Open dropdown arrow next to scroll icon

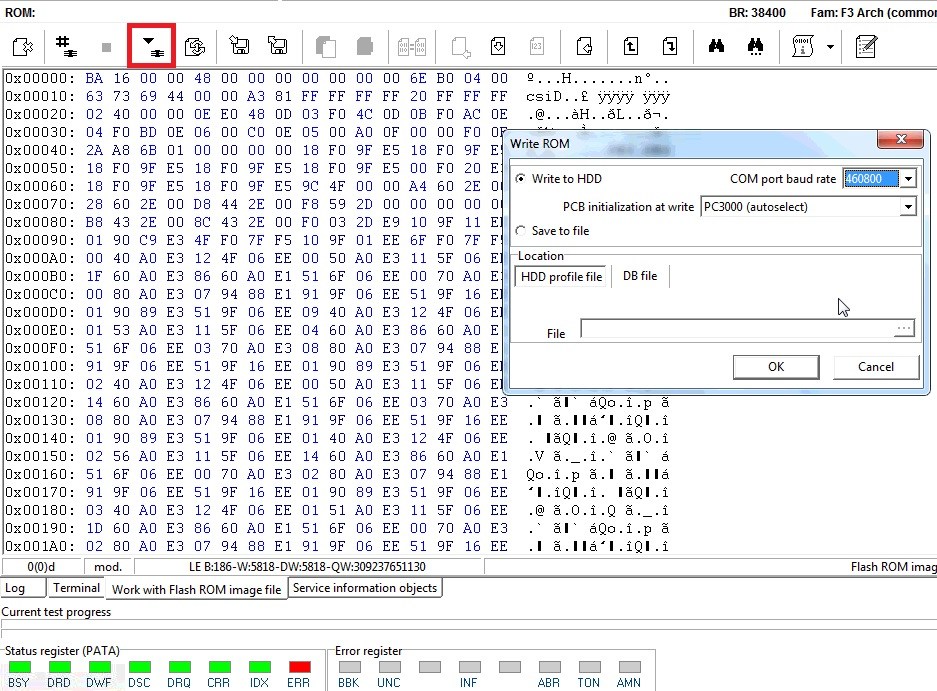[830, 46]
